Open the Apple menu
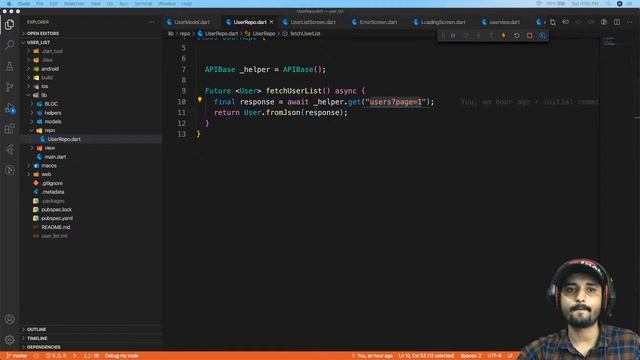Screen dimensions: 640x360 point(9,4)
